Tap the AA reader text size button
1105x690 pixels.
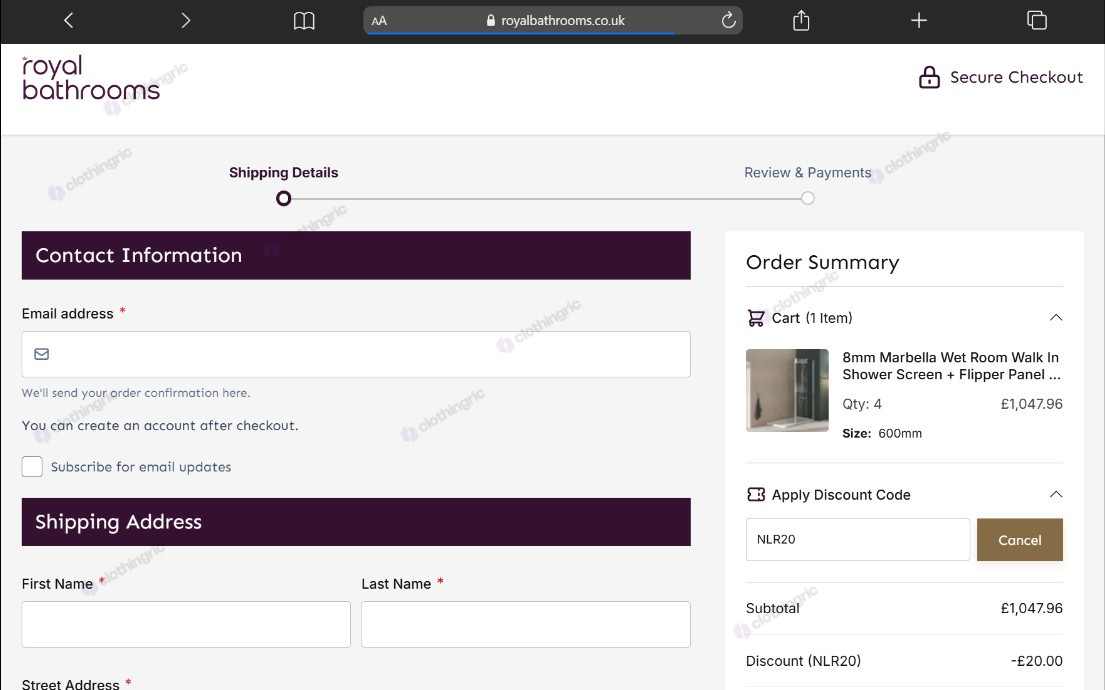379,21
